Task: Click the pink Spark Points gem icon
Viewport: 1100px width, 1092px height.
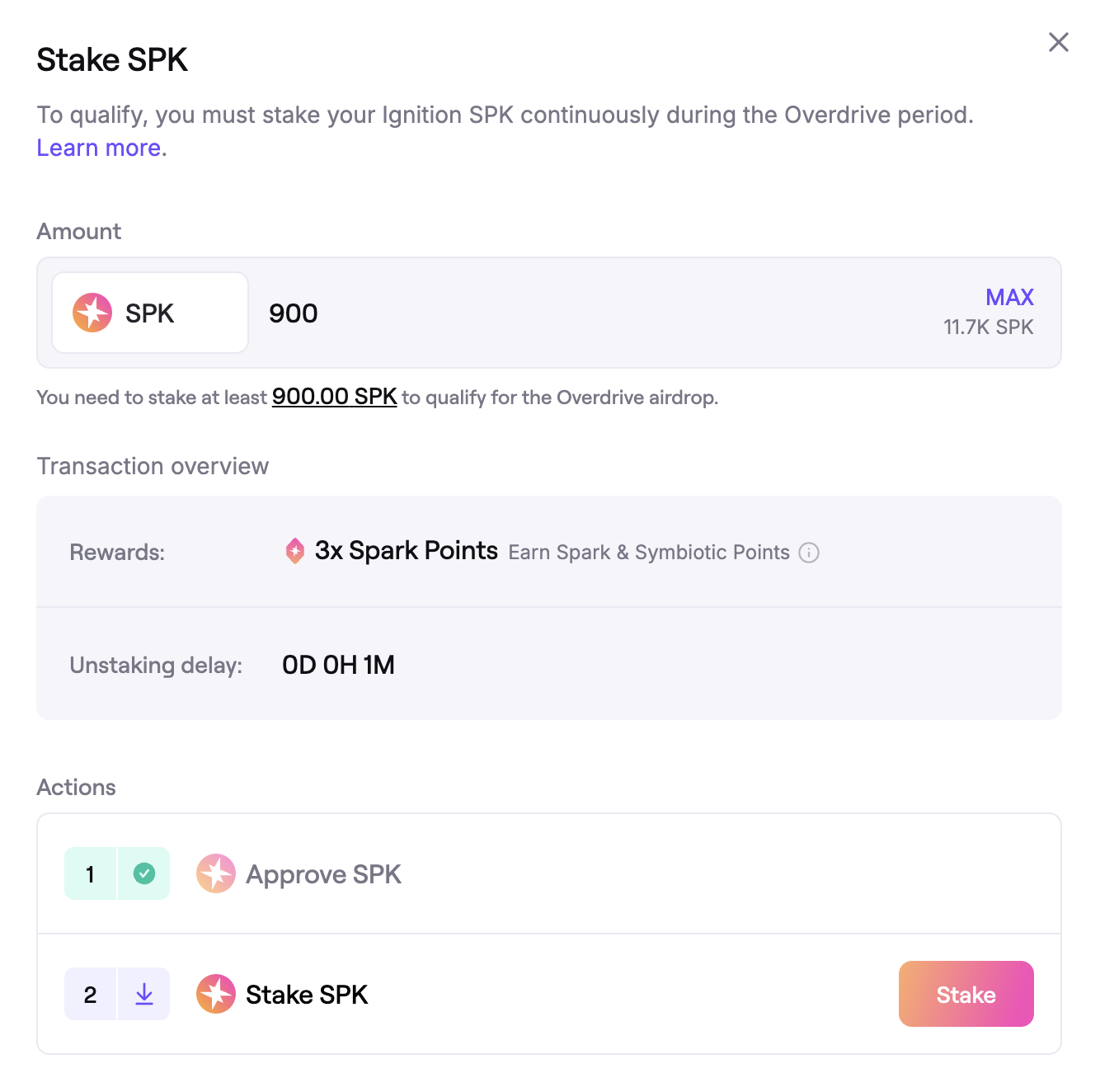Action: (295, 551)
